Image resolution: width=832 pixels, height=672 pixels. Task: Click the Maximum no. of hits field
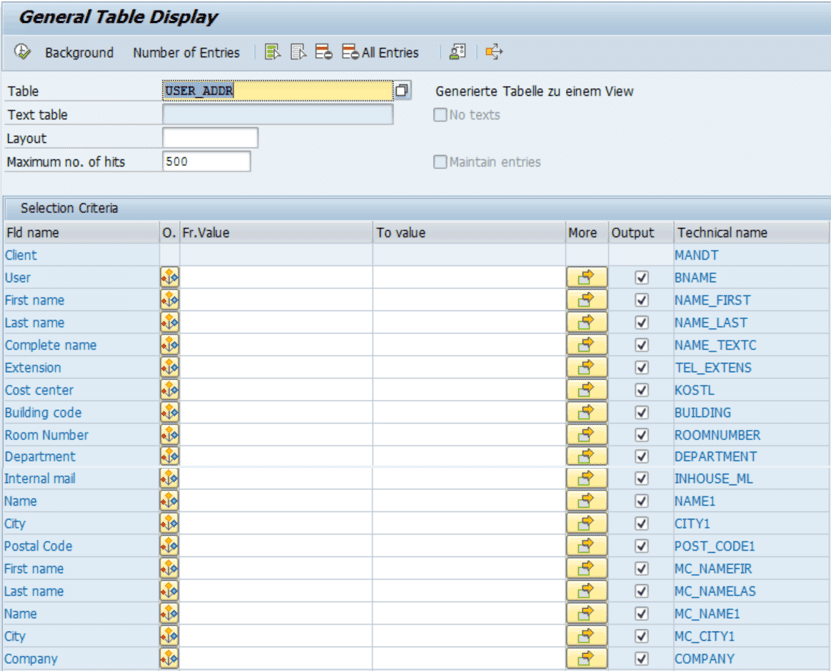coord(206,161)
